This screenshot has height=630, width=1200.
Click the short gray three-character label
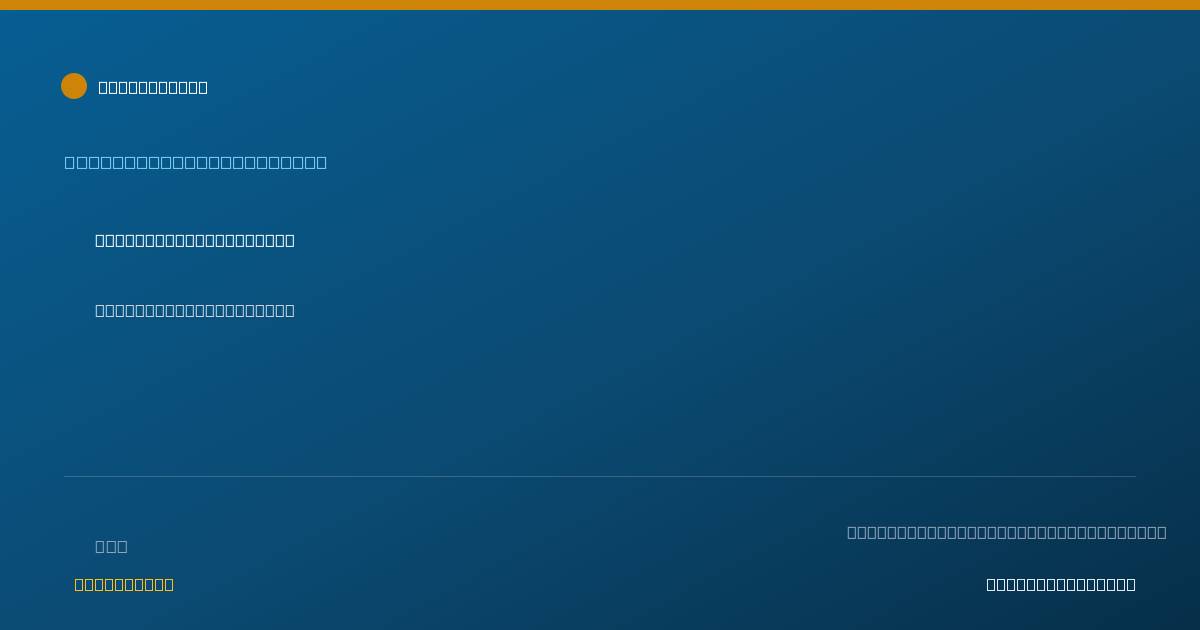pyautogui.click(x=111, y=546)
